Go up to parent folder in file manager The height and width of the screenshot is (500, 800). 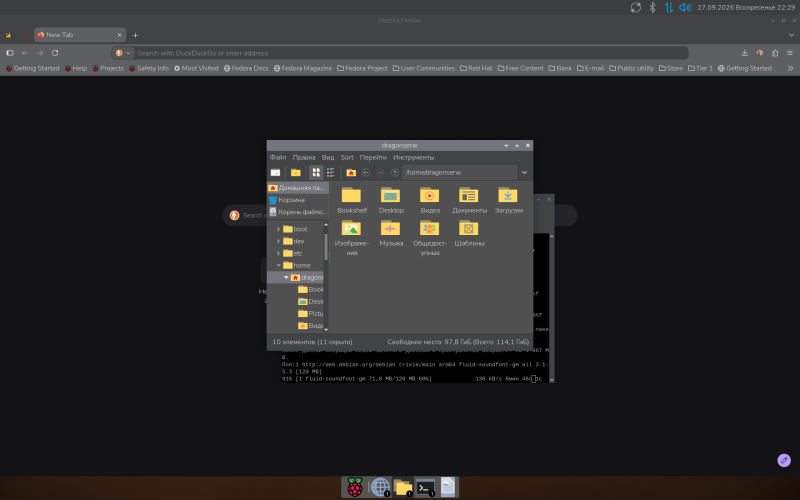[394, 172]
